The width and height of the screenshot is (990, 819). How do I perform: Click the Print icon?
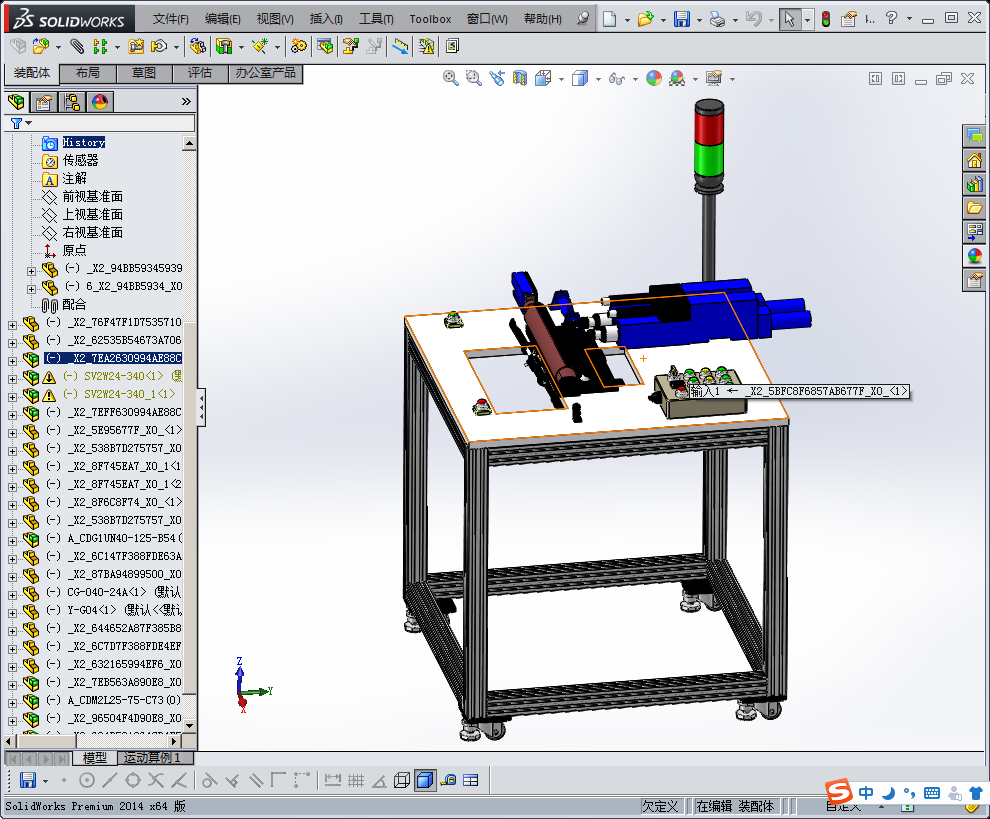(x=717, y=19)
